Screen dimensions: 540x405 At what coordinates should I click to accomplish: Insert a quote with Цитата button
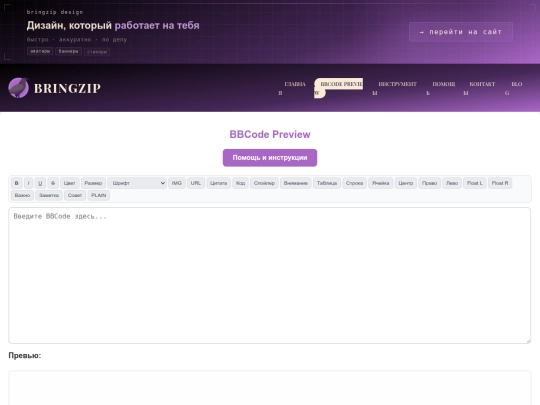coord(218,183)
